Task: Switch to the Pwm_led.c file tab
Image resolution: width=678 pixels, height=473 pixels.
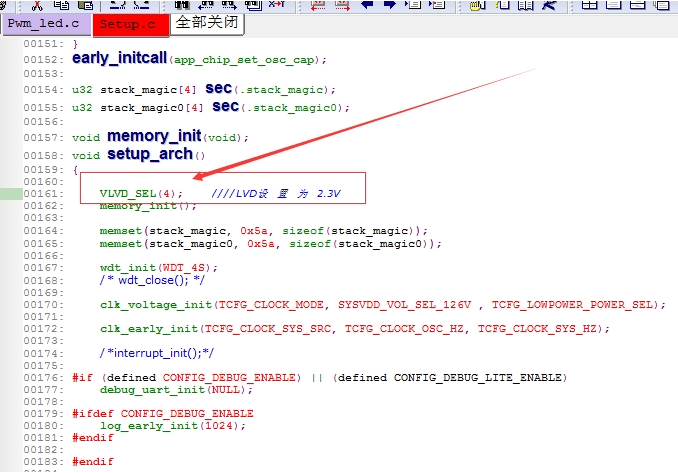Action: click(45, 24)
